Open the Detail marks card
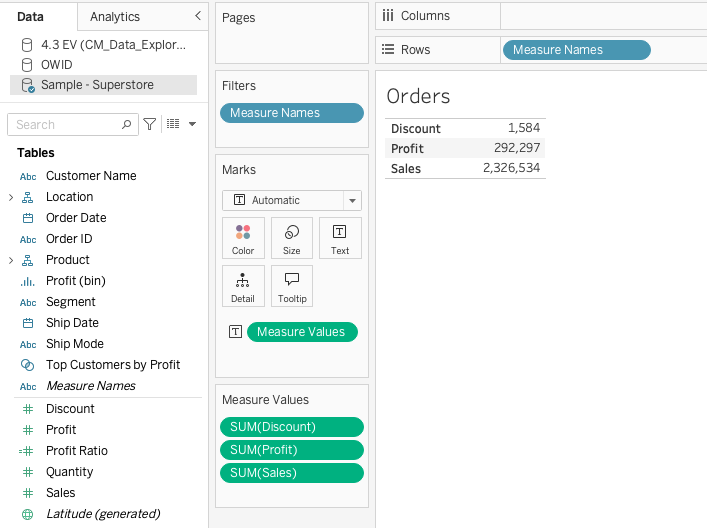This screenshot has height=528, width=707. tap(243, 286)
